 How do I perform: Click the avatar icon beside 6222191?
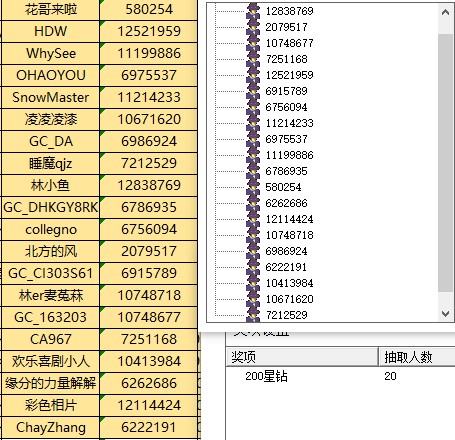click(253, 267)
